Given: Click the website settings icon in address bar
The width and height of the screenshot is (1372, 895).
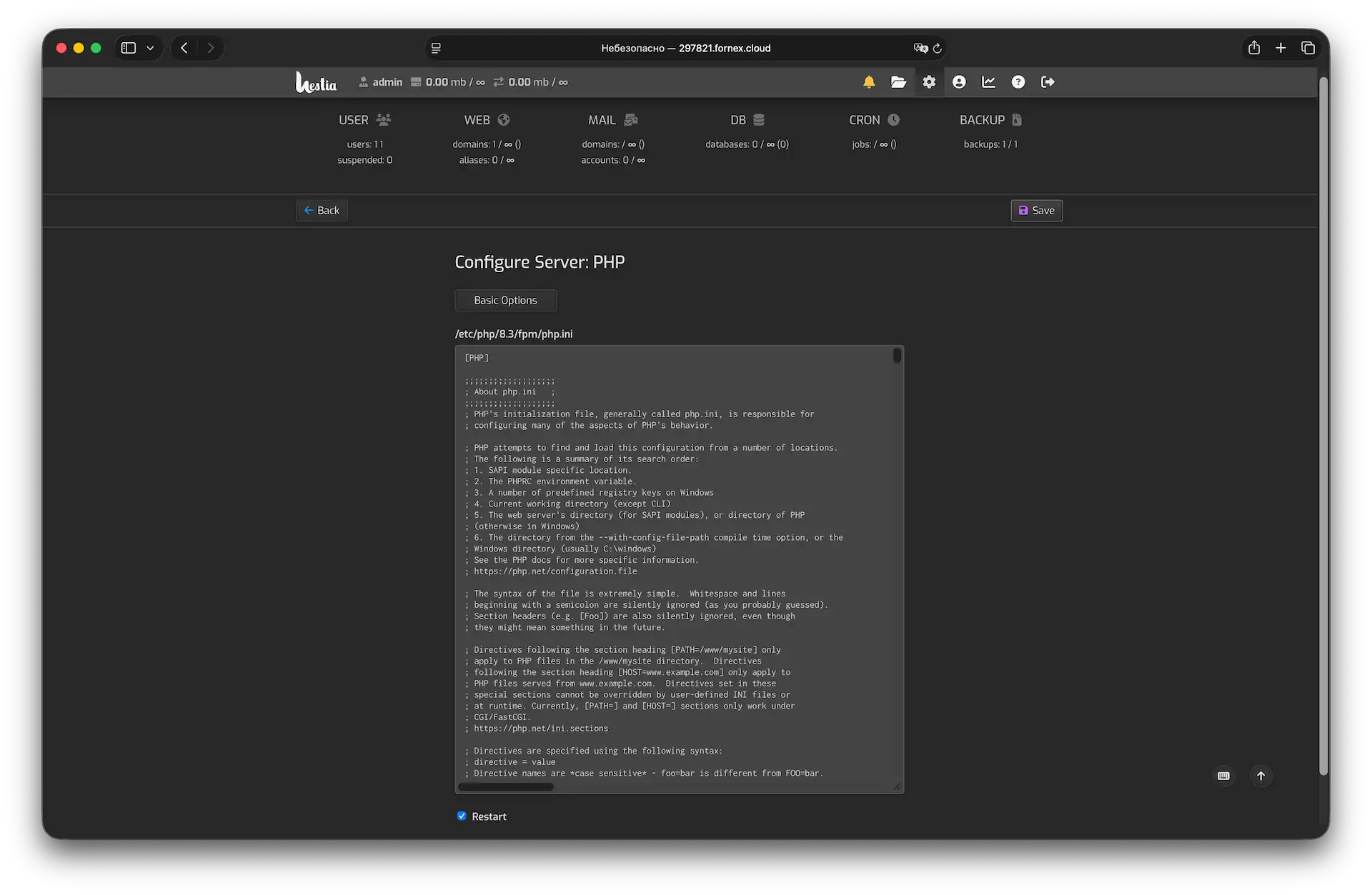Looking at the screenshot, I should point(436,48).
